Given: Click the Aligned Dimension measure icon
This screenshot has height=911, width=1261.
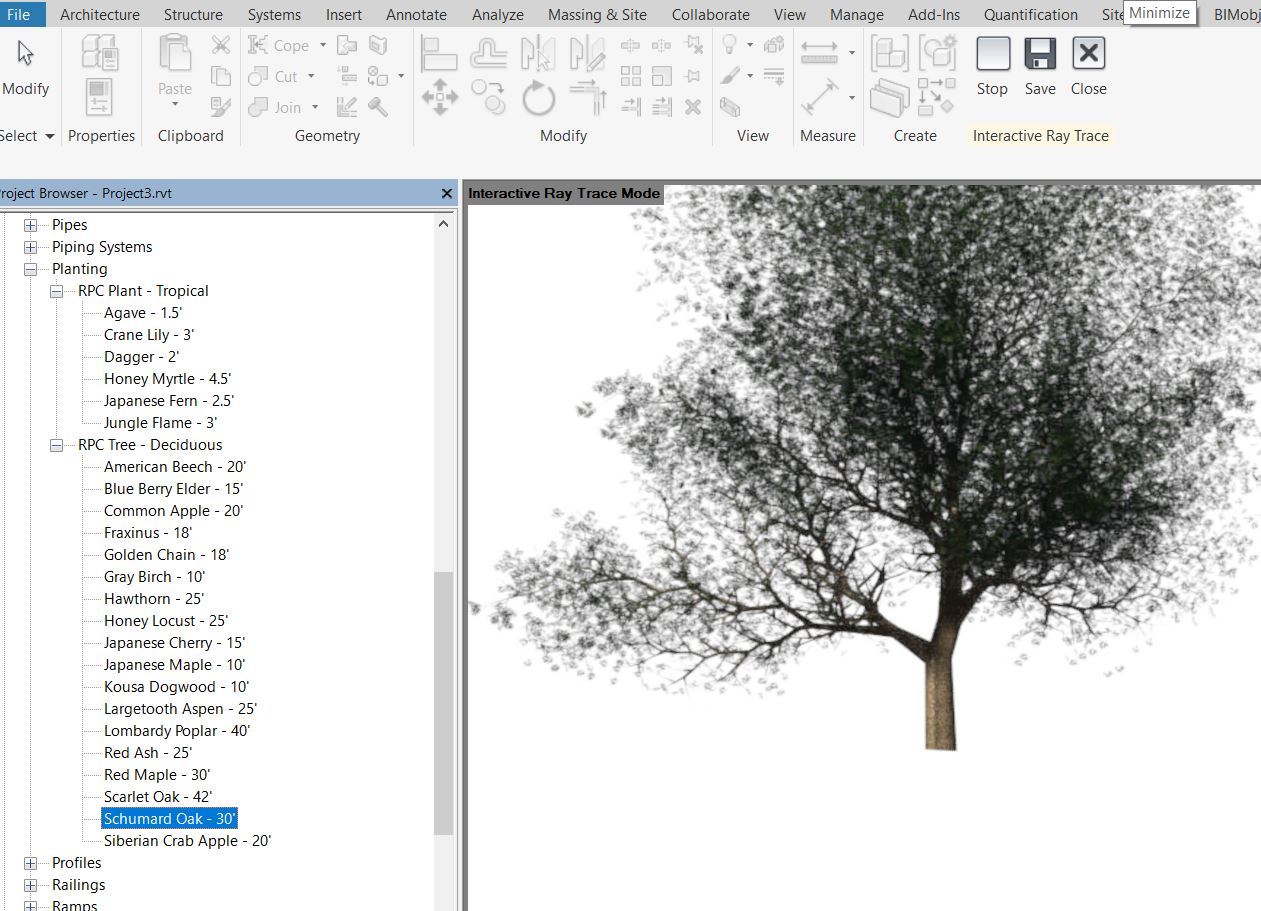Looking at the screenshot, I should pos(820,98).
